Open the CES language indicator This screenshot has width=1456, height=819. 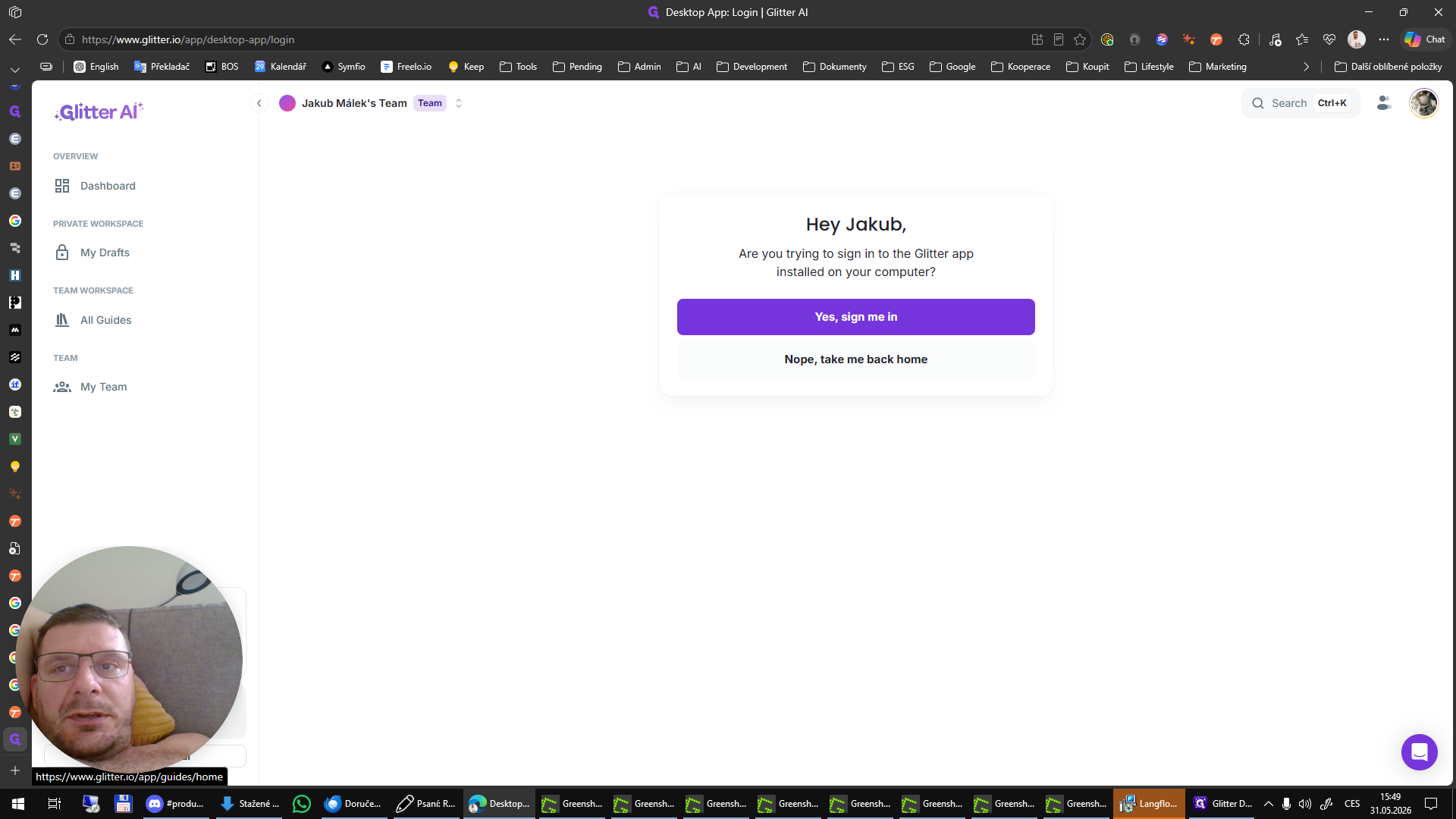coord(1352,804)
